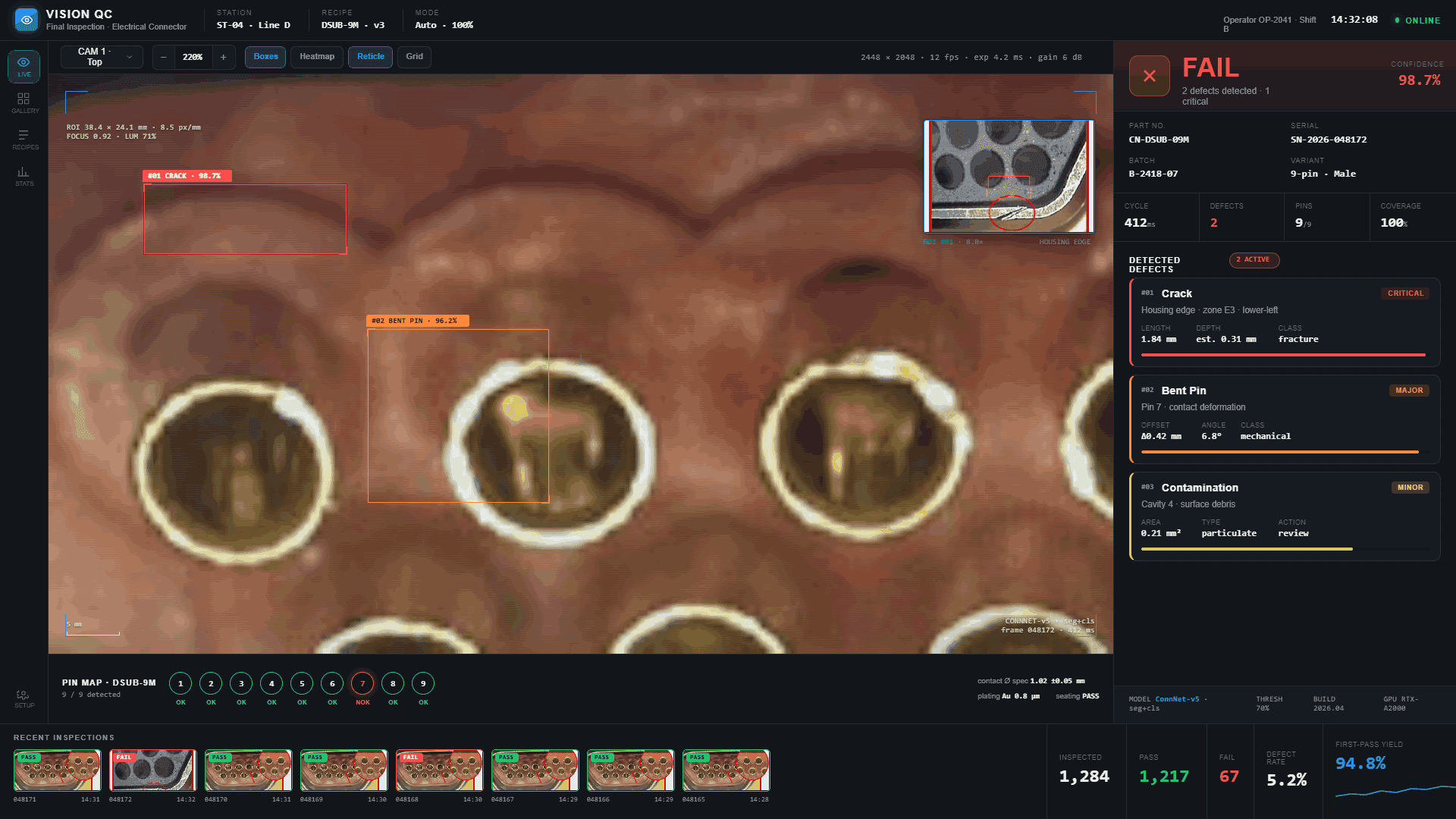Select pin 4 in pin map

[271, 683]
